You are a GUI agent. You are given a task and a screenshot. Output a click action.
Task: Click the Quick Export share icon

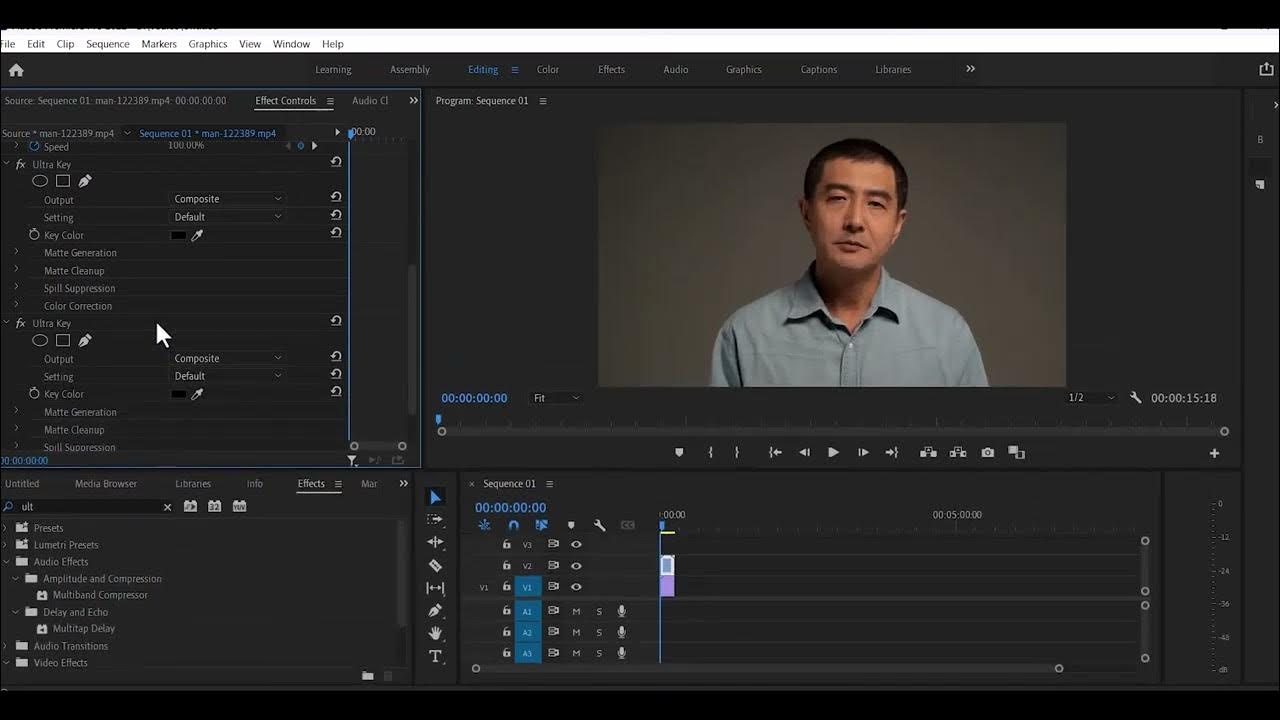click(x=1267, y=70)
